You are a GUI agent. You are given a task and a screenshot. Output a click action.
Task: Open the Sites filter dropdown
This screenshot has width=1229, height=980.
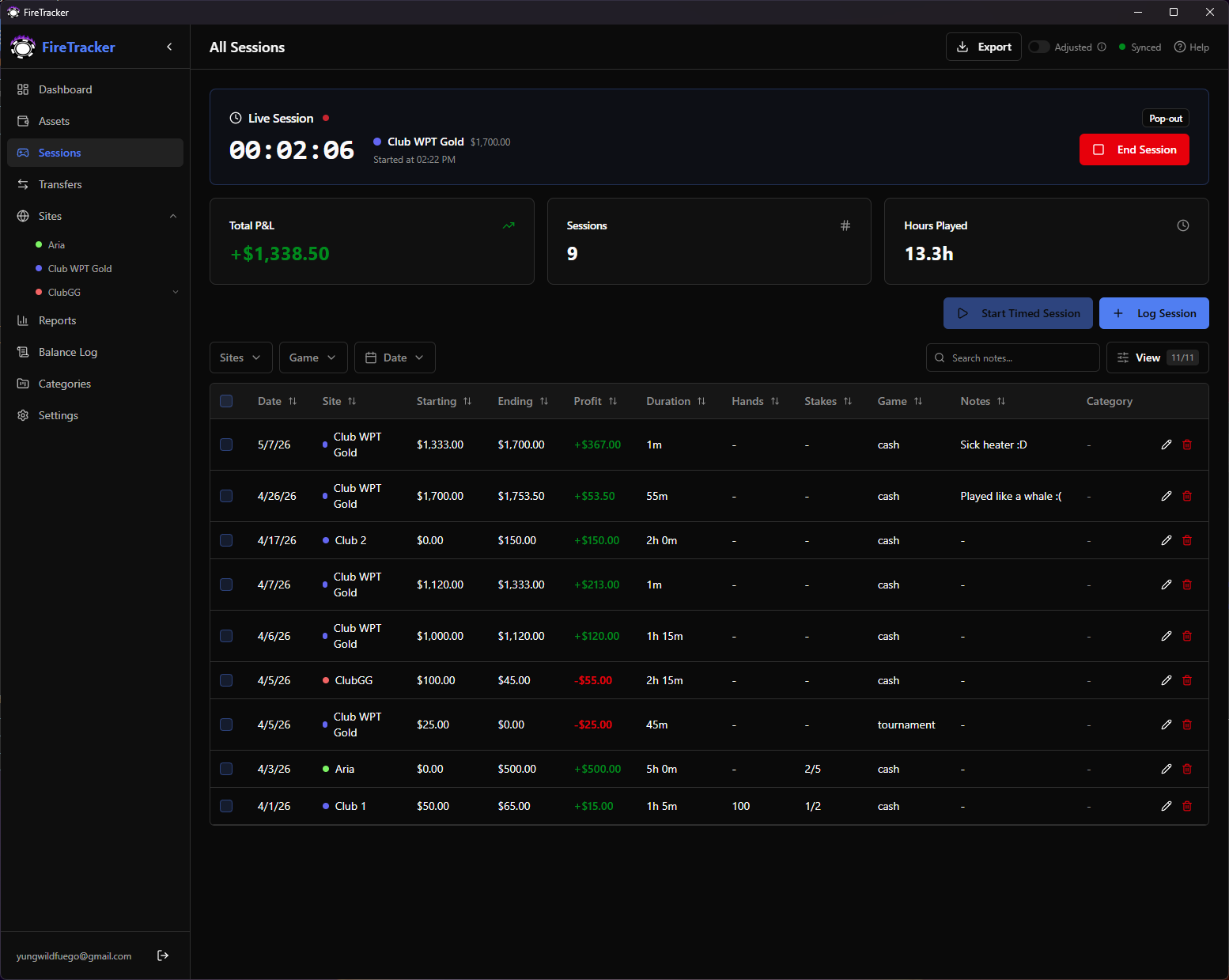(x=241, y=358)
